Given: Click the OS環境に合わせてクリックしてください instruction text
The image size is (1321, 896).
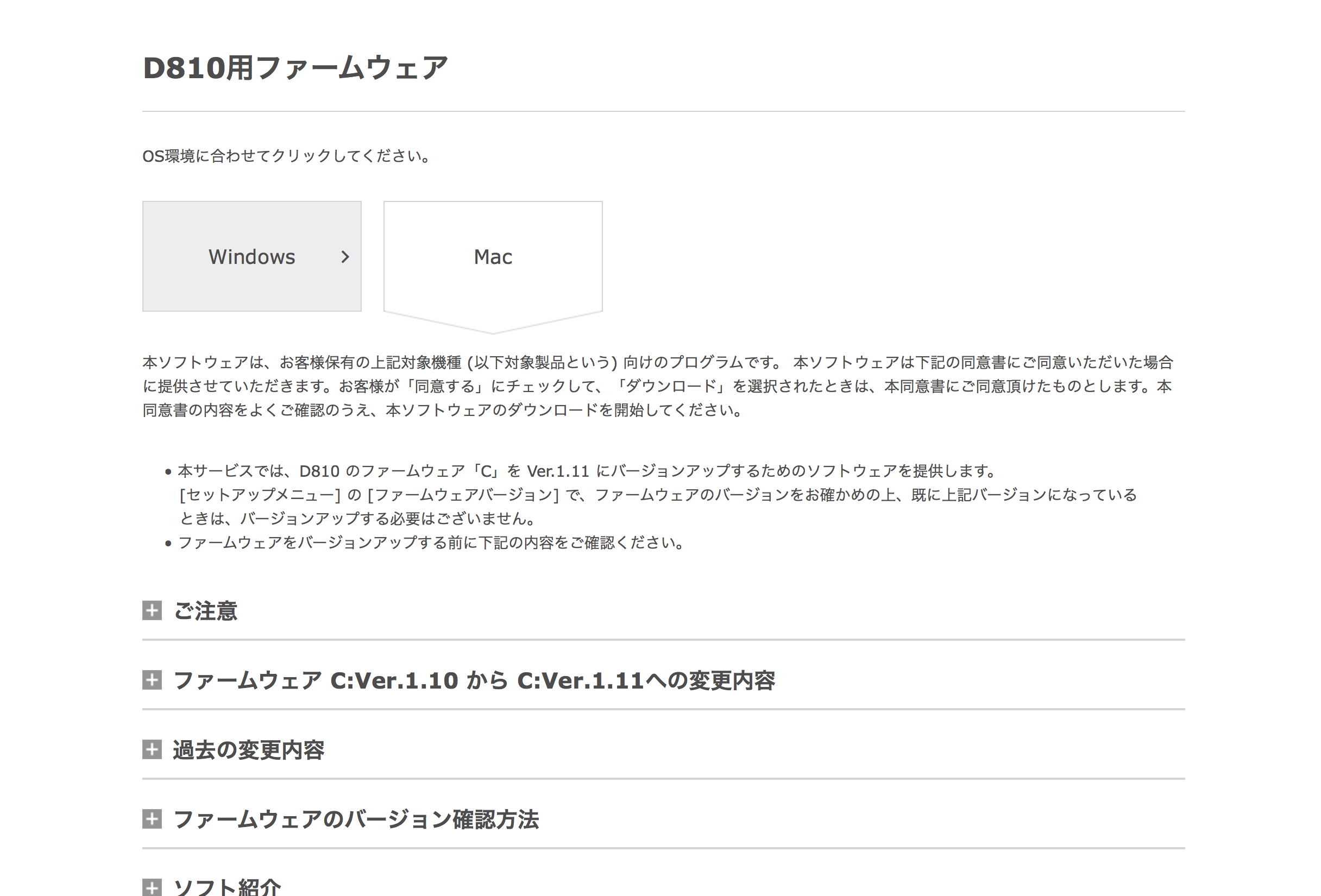Looking at the screenshot, I should pos(286,156).
